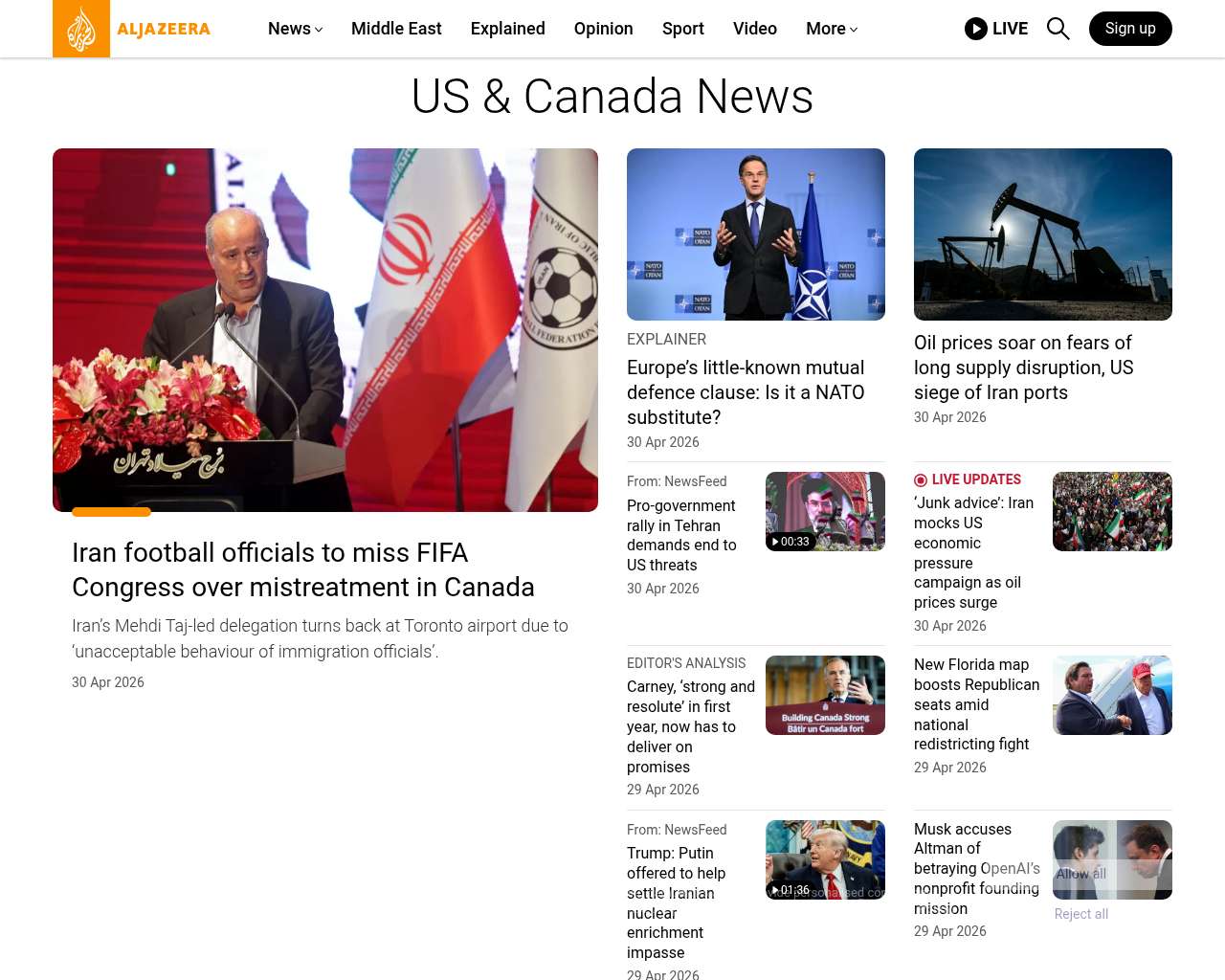Open Oil prices soar article headline
This screenshot has height=980, width=1225.
point(1023,367)
